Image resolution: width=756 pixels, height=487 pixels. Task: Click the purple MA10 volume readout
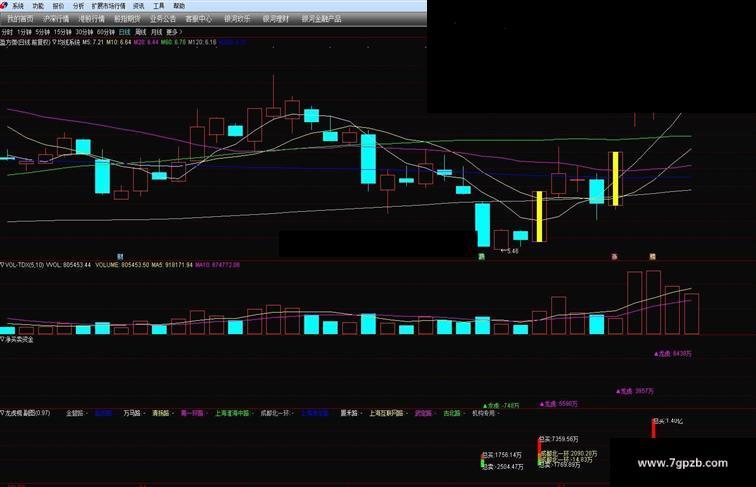[217, 265]
